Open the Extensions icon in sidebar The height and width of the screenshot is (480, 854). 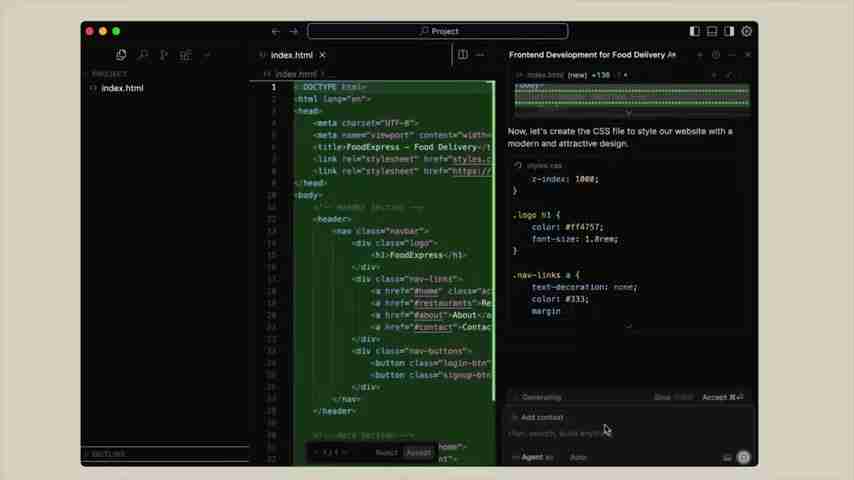click(x=185, y=55)
